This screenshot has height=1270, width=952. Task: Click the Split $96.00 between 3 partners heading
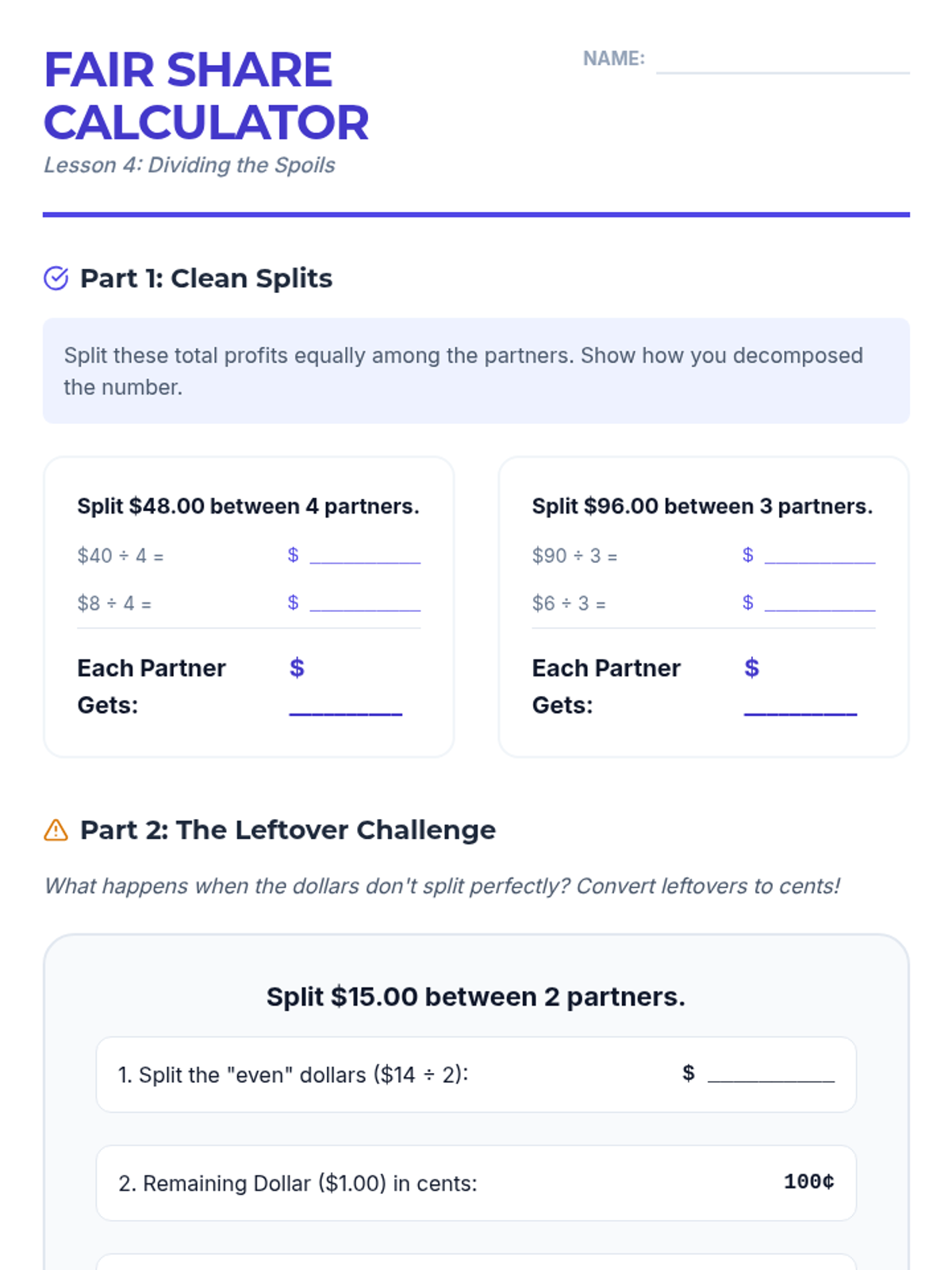[x=702, y=506]
